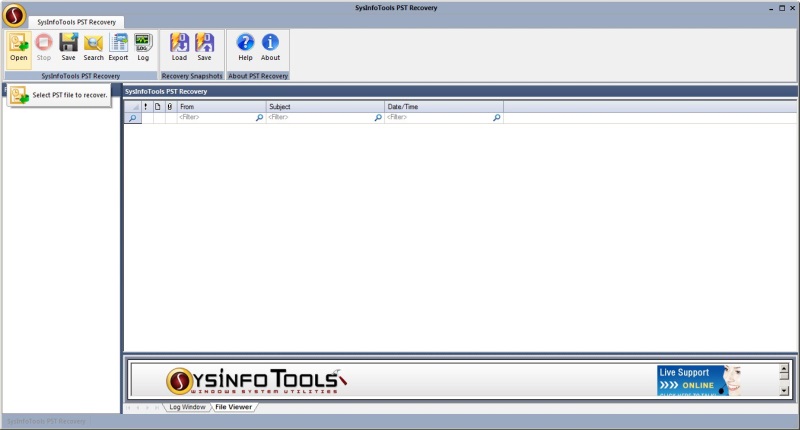Click the Date/Time column filter field
800x430 pixels.
(x=438, y=118)
